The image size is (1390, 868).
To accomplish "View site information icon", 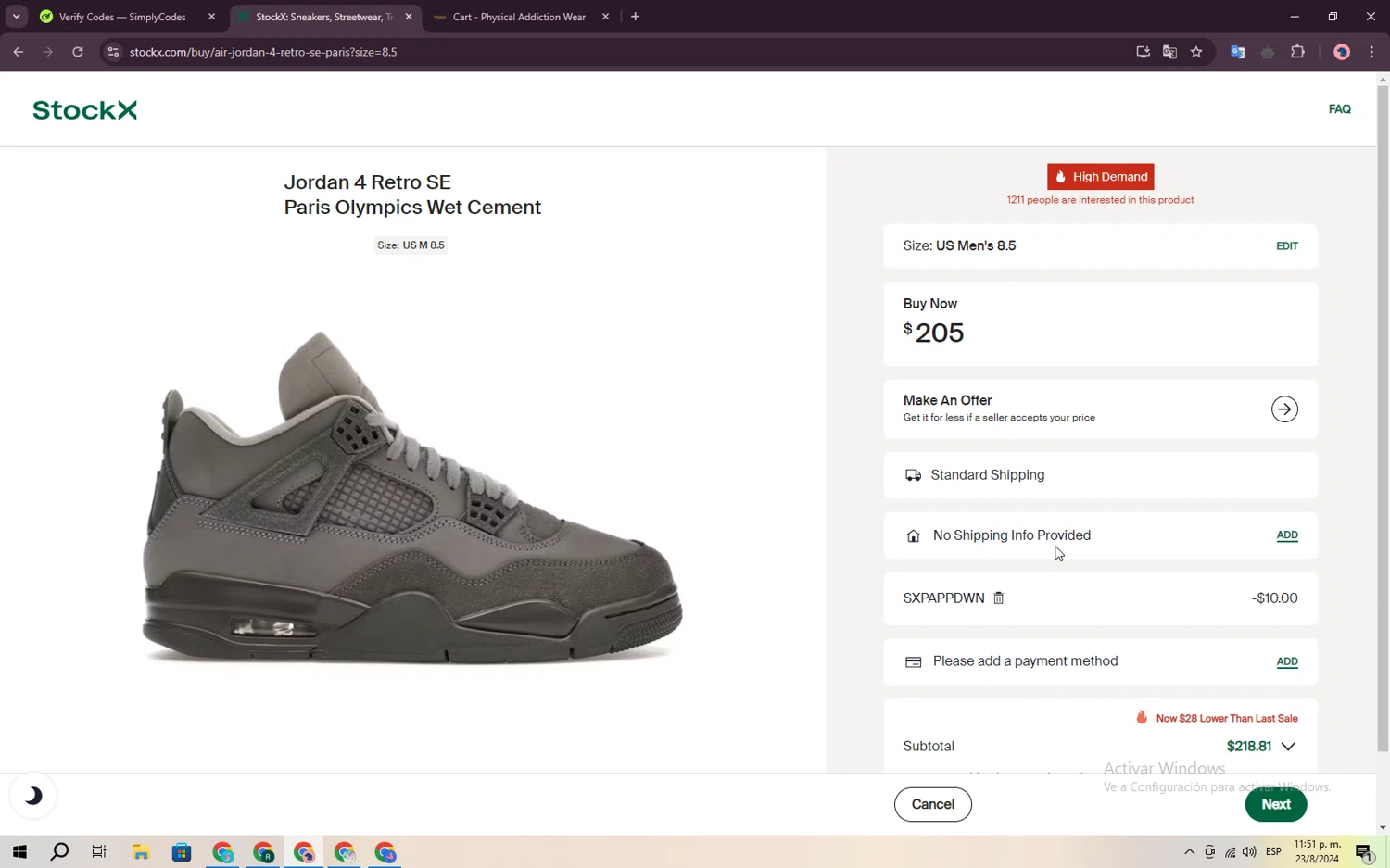I will coord(113,52).
